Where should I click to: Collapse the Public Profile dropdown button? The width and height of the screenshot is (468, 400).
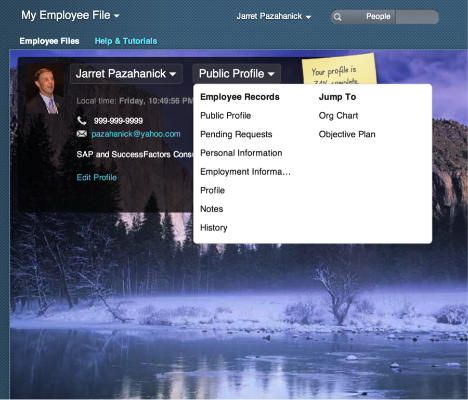click(236, 74)
